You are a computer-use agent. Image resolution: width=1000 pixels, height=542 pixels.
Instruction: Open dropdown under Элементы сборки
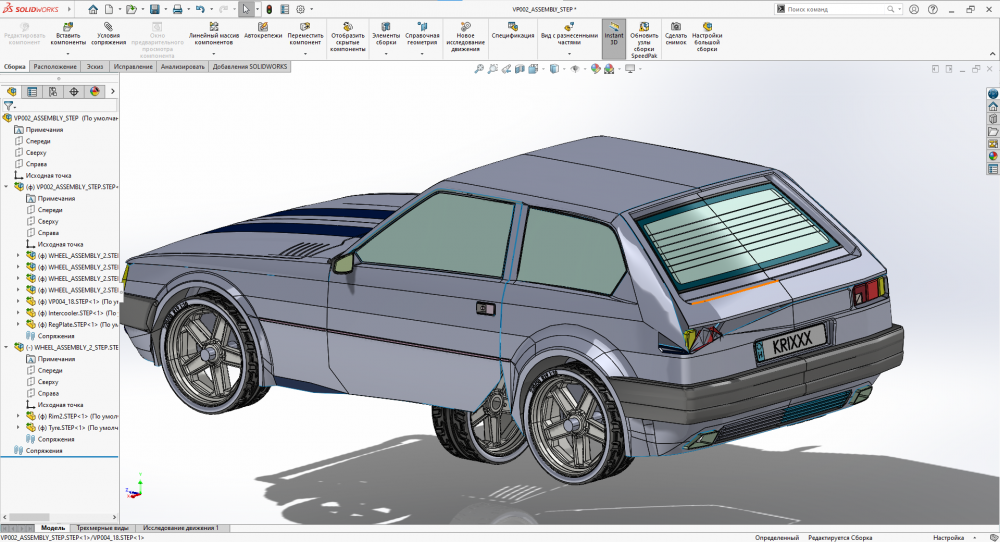[385, 53]
